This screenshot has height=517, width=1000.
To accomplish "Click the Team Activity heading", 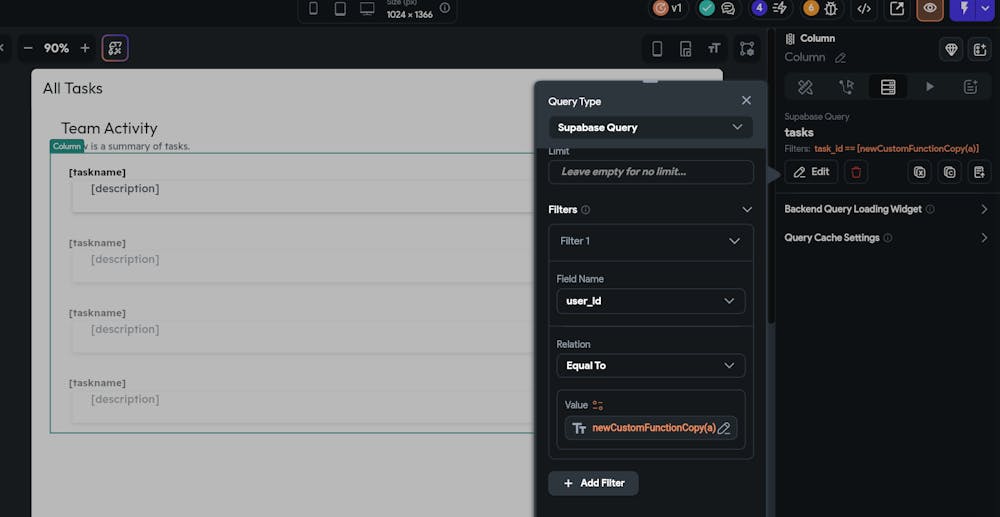I will (109, 128).
